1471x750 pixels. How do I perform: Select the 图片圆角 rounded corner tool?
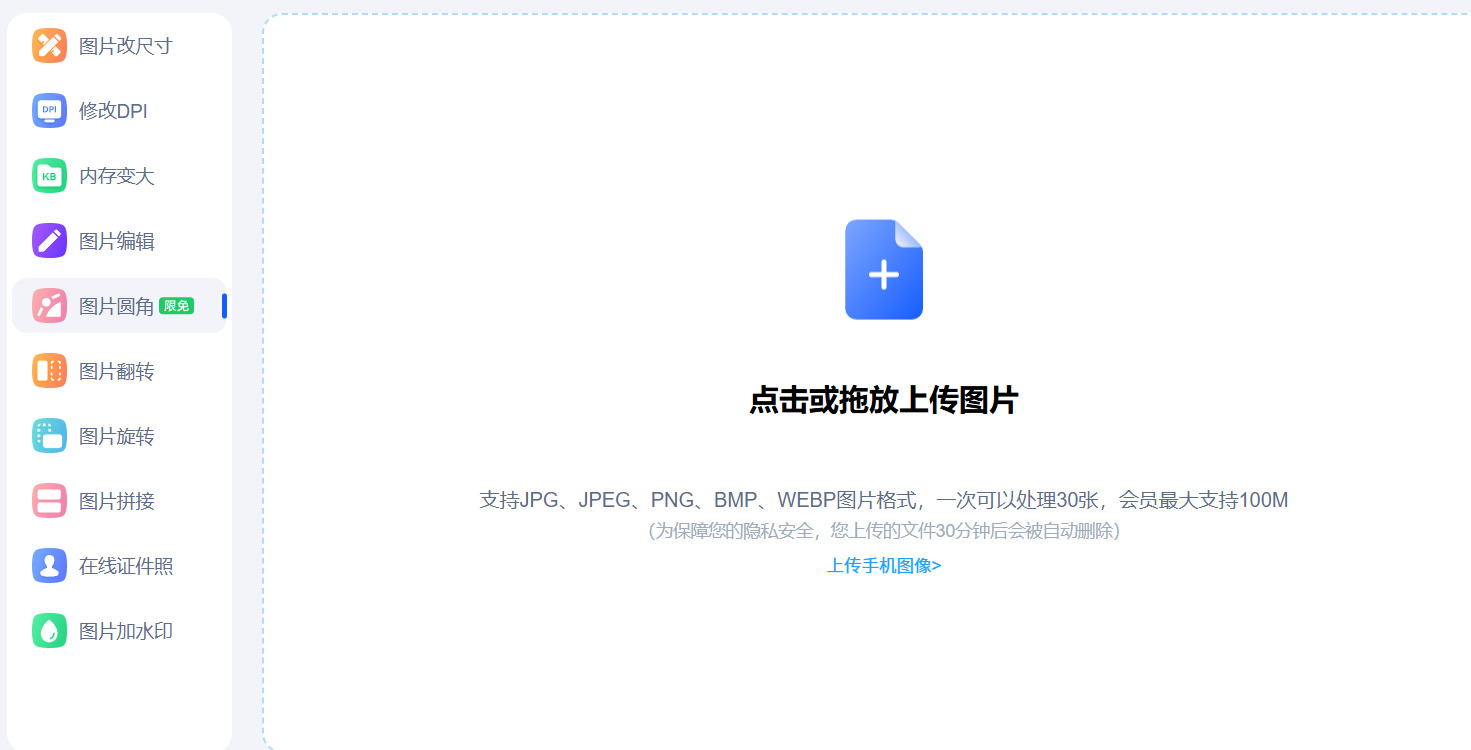point(49,305)
